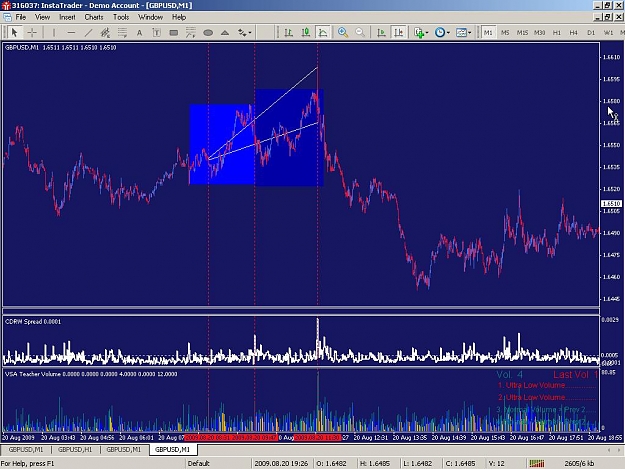The image size is (625, 469).
Task: Switch to the M5 timeframe
Action: [x=505, y=33]
